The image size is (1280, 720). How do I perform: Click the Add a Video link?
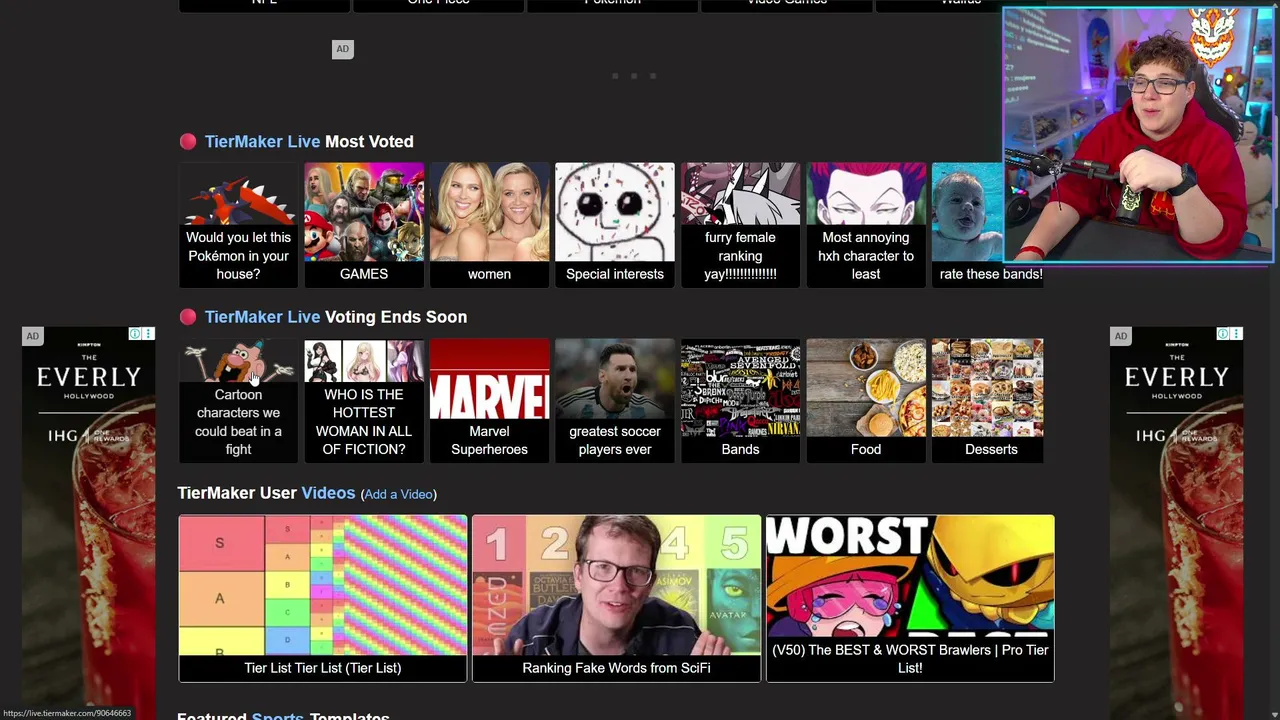[398, 494]
